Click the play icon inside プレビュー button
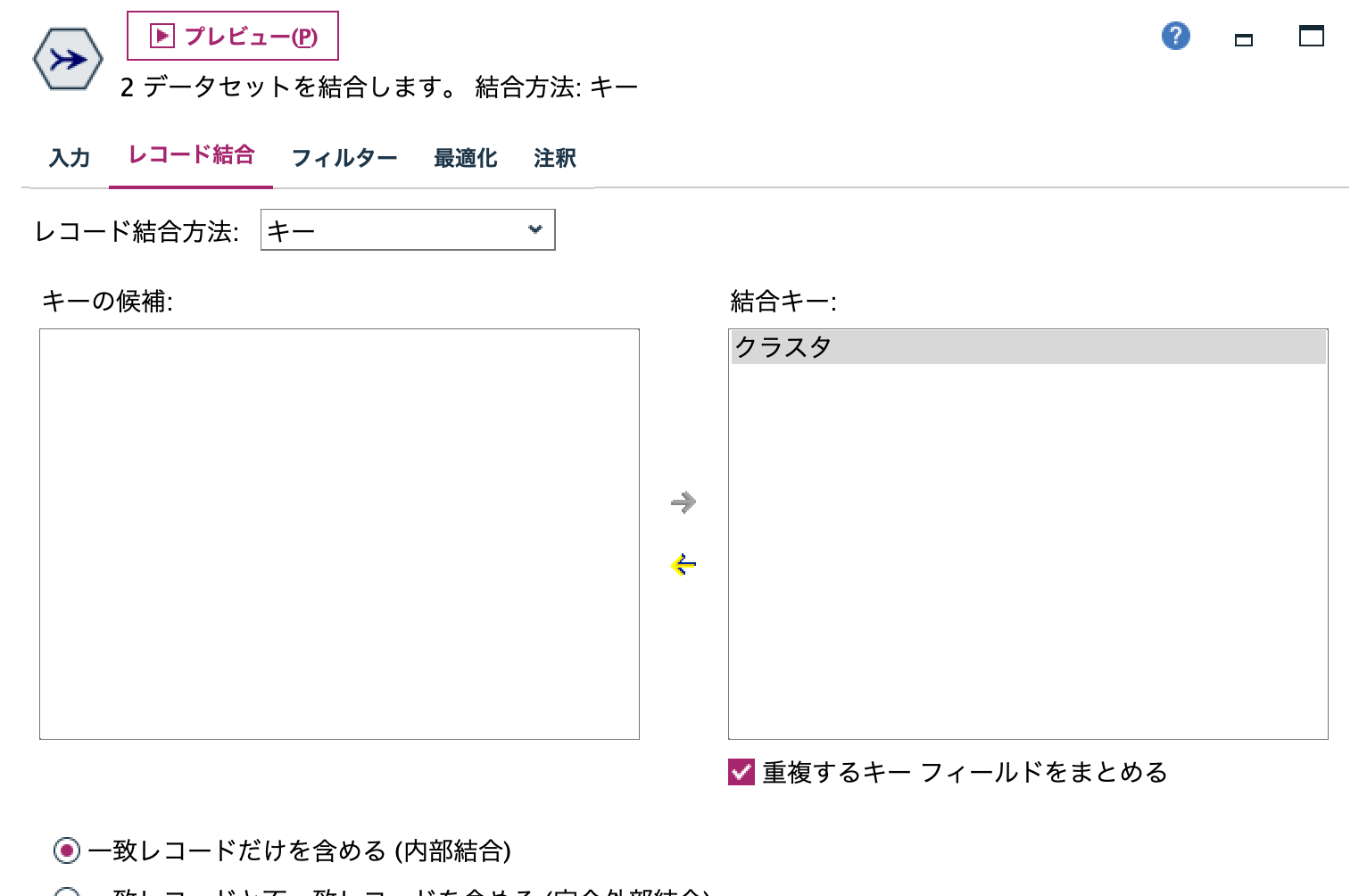The image size is (1367, 896). click(161, 35)
